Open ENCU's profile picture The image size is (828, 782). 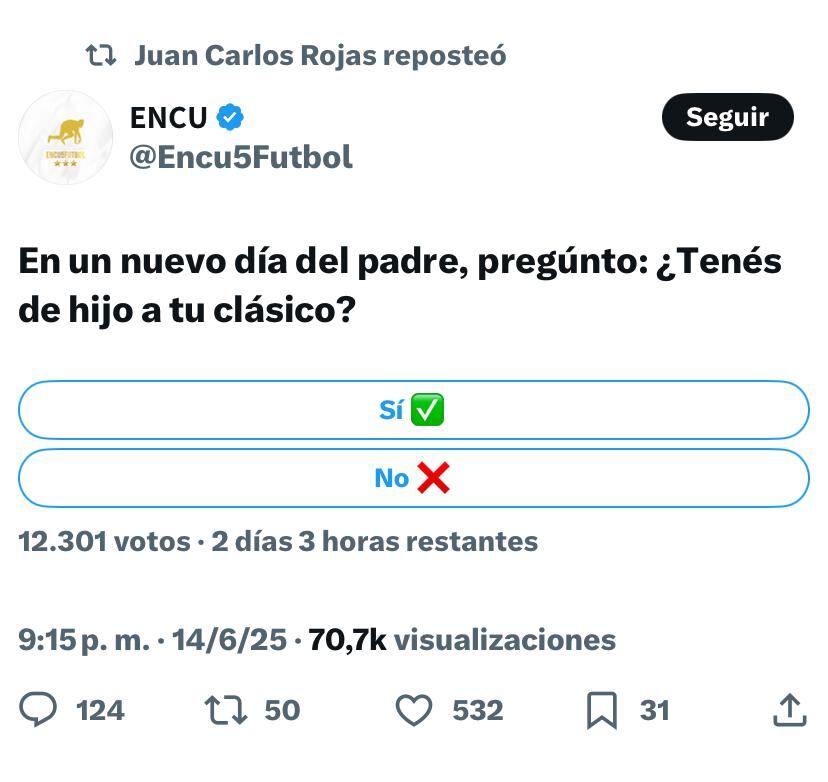pyautogui.click(x=66, y=137)
